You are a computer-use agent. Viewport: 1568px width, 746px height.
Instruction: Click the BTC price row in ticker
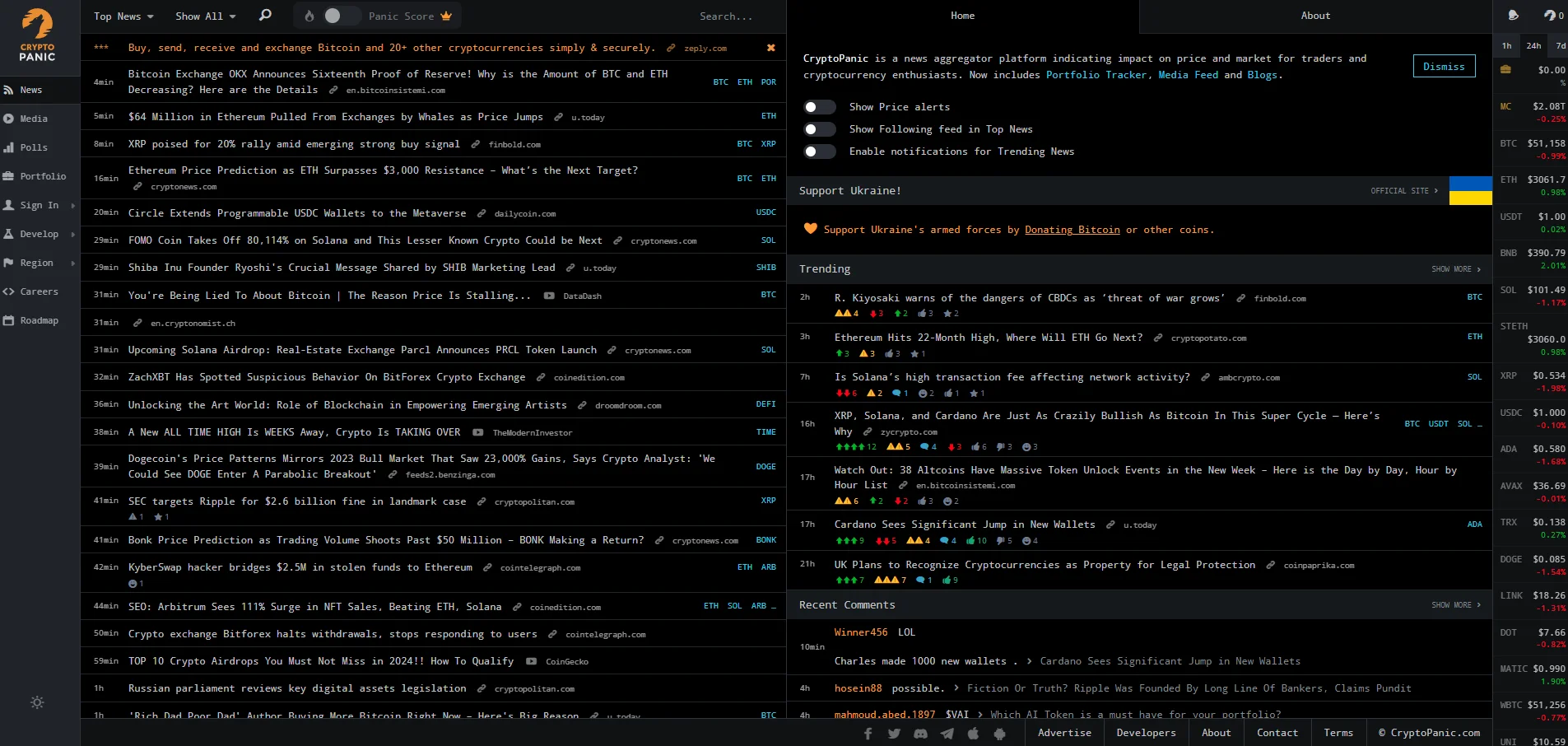tap(1531, 148)
